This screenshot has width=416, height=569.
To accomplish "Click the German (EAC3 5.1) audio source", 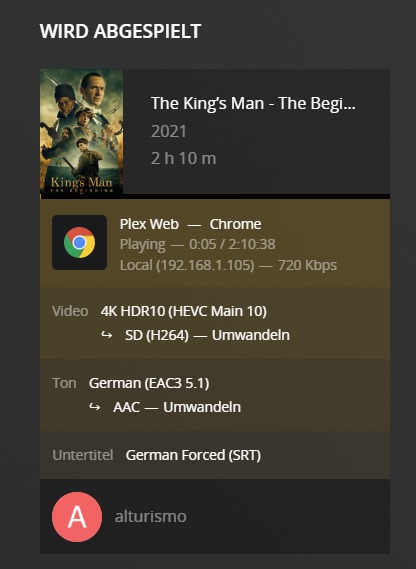I will coord(149,383).
